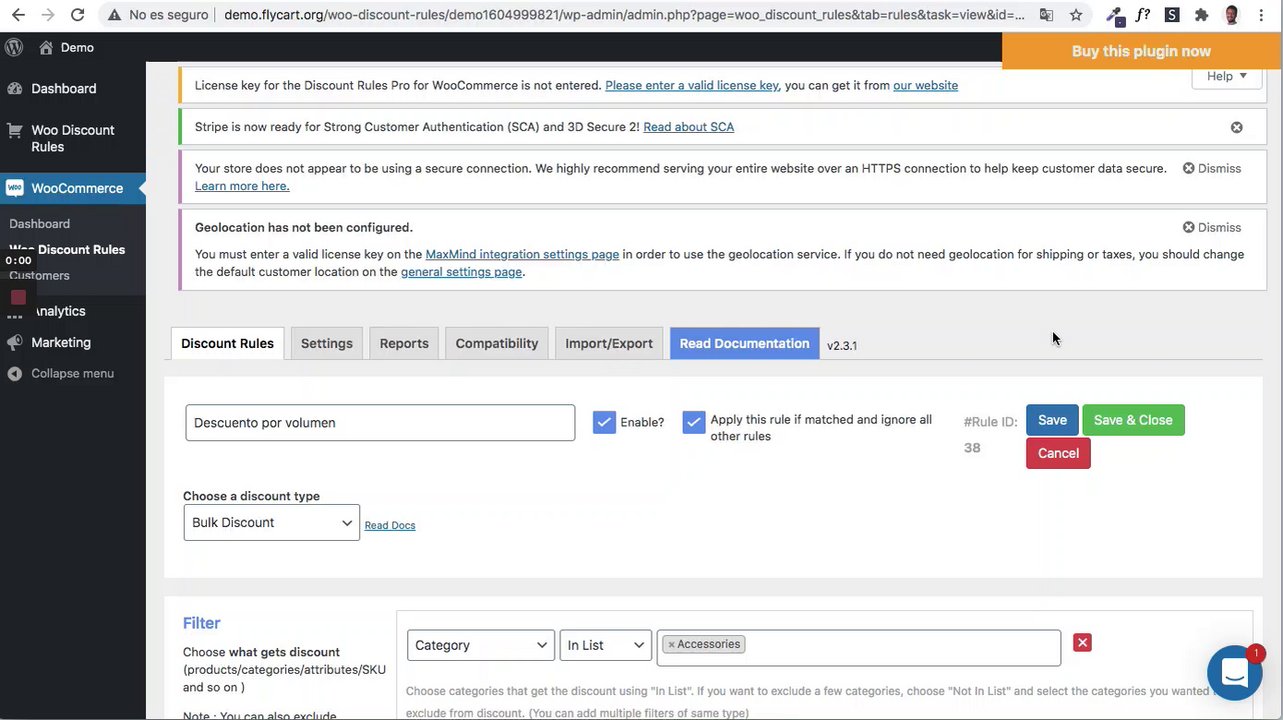This screenshot has height=720, width=1283.
Task: Click the translate page icon in address bar
Action: (1046, 15)
